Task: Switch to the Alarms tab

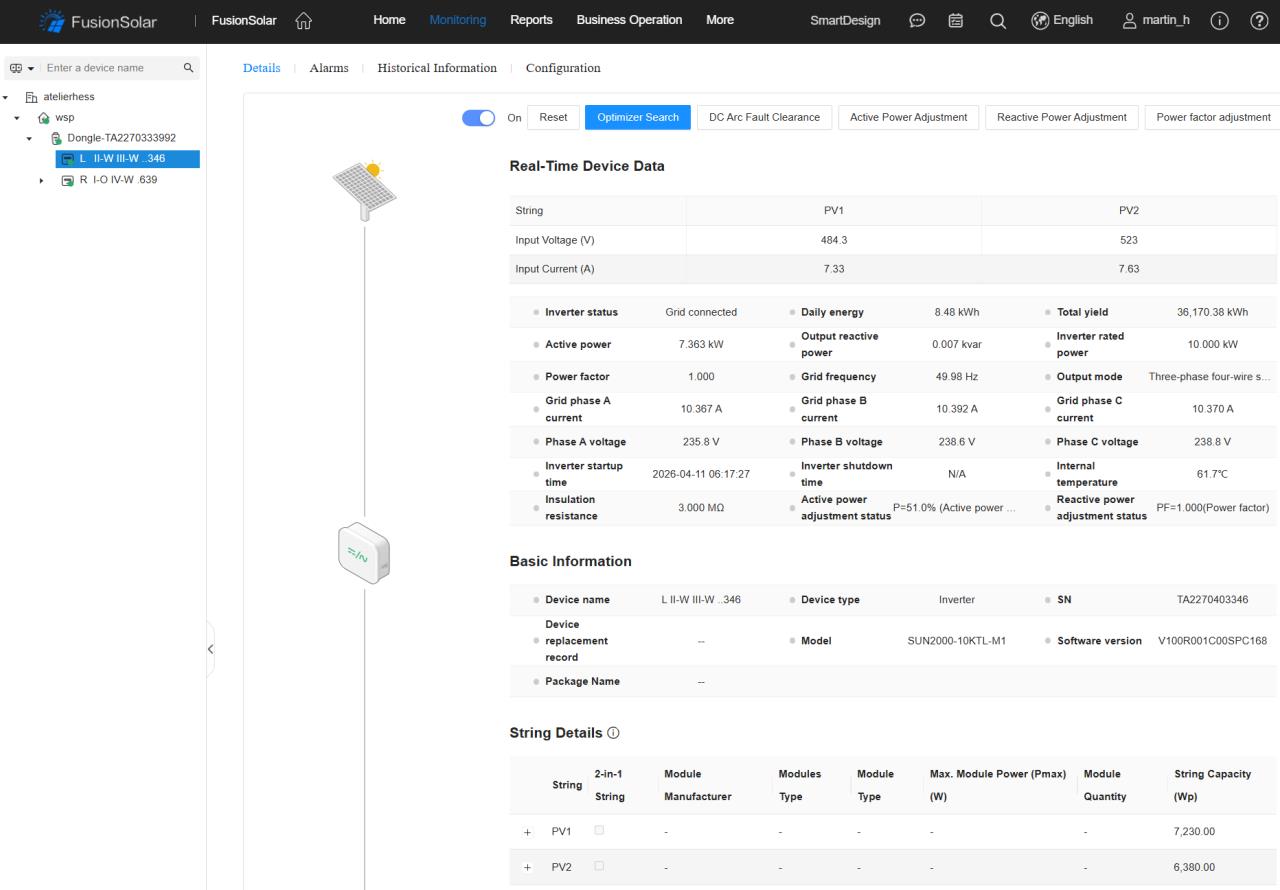Action: point(329,68)
